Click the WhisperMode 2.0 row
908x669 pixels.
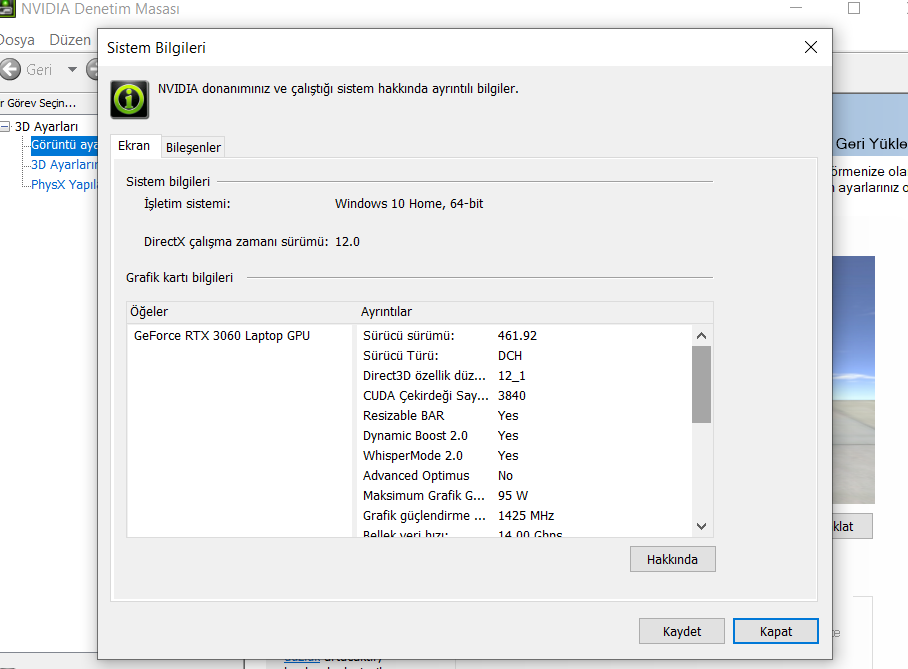[526, 455]
